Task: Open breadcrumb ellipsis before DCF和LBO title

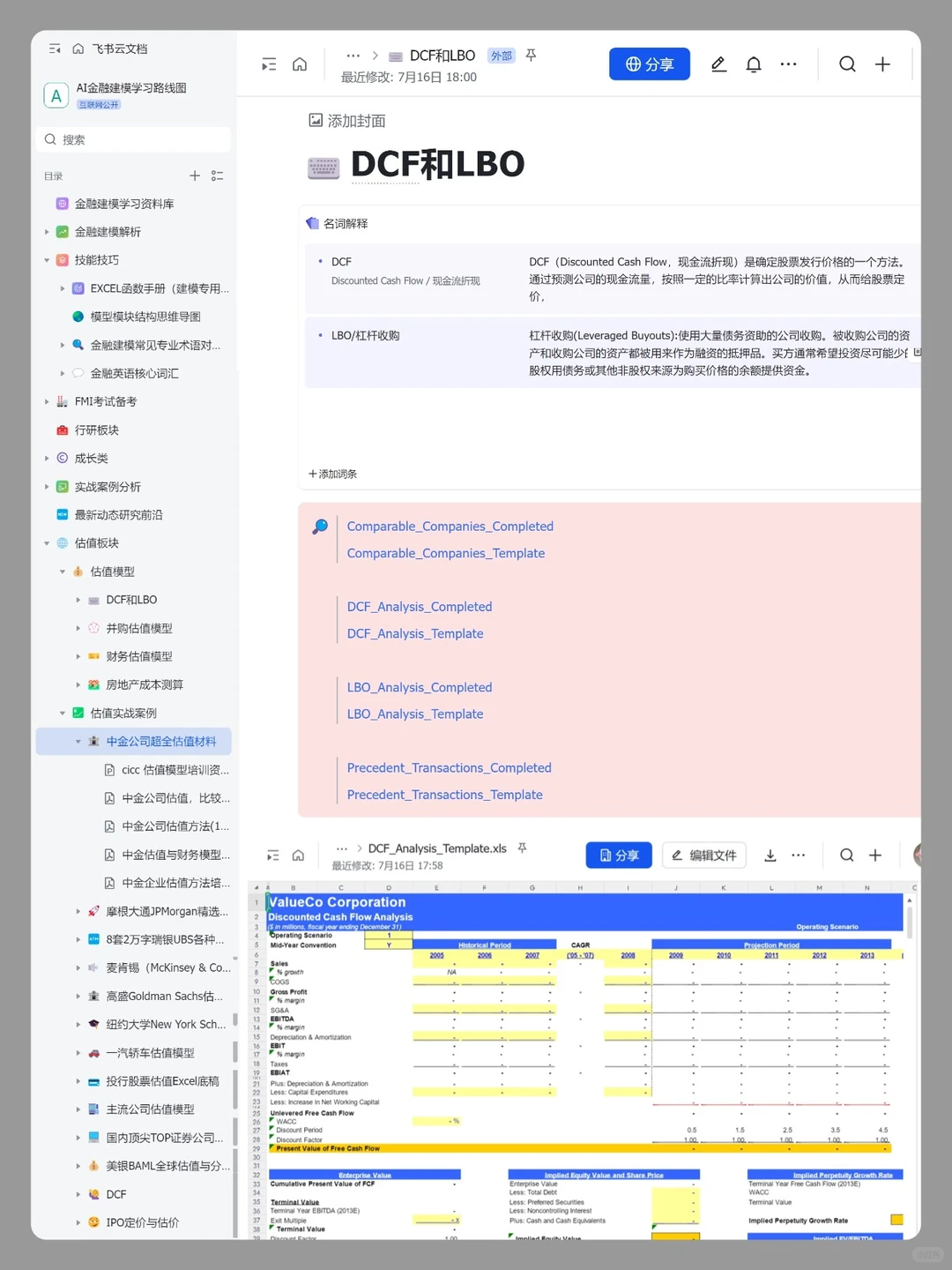Action: [x=353, y=56]
